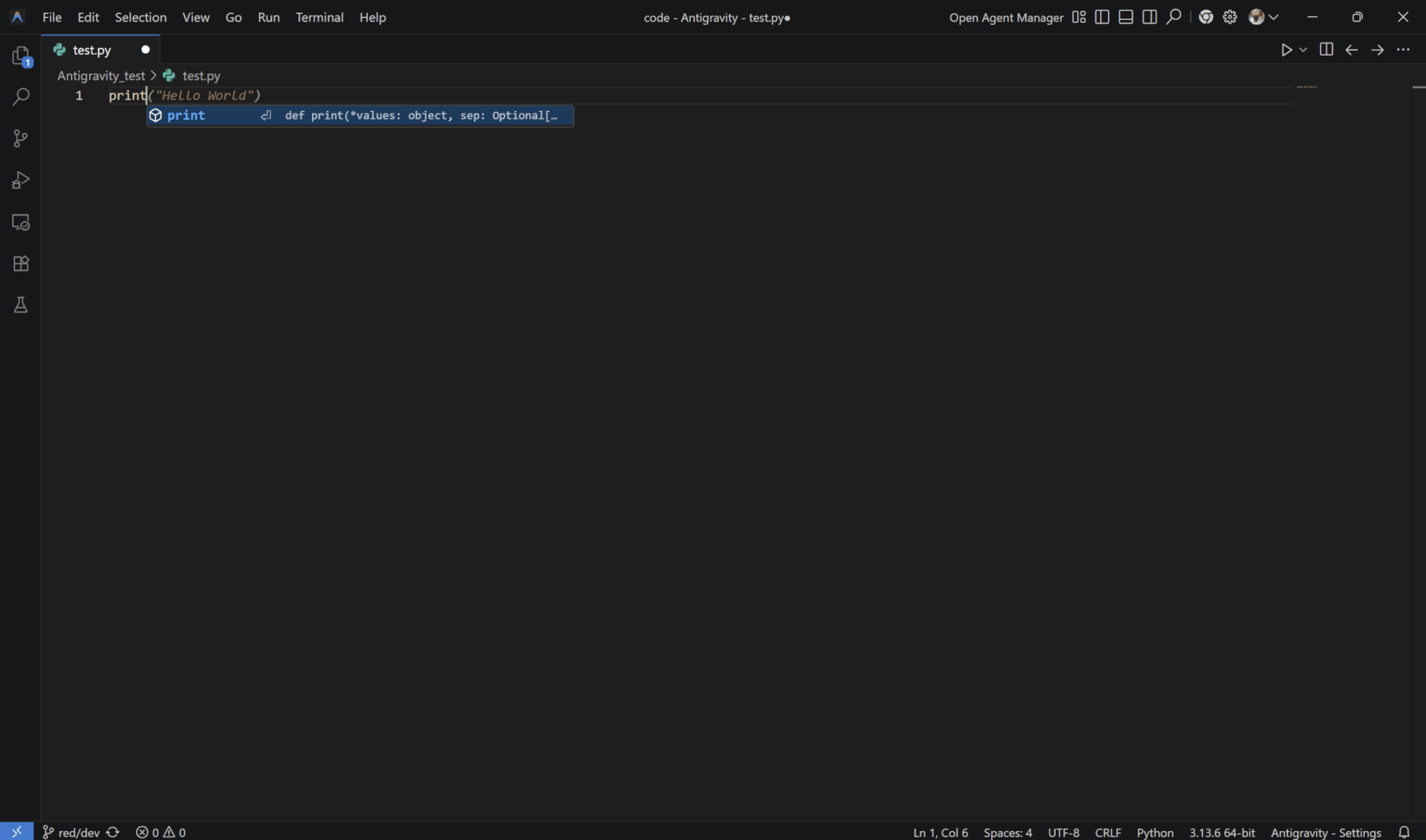Screen dimensions: 1426x840
Task: Open the Terminal menu
Action: coord(319,17)
